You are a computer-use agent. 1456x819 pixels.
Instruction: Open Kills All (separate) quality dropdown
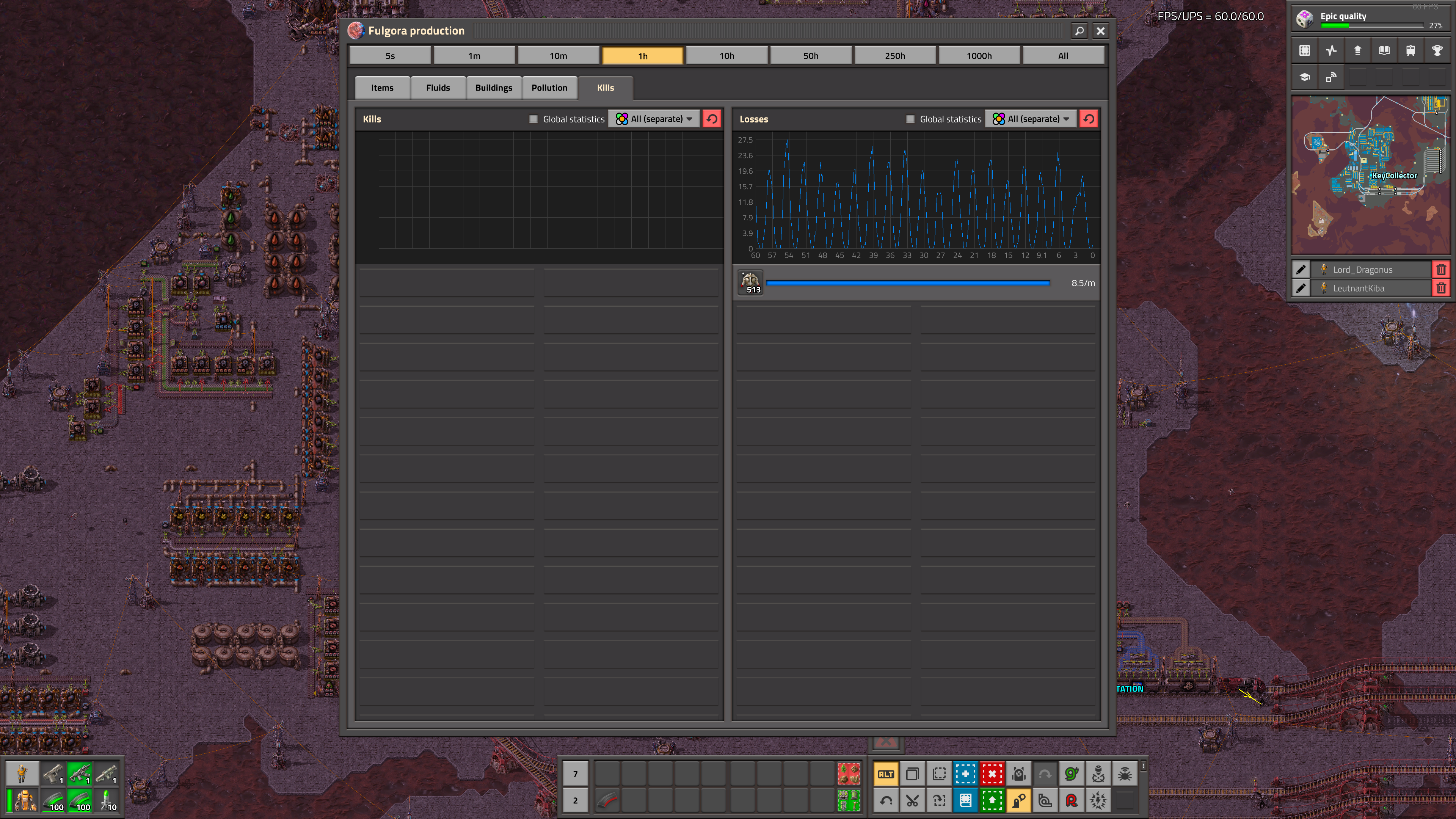pos(654,119)
